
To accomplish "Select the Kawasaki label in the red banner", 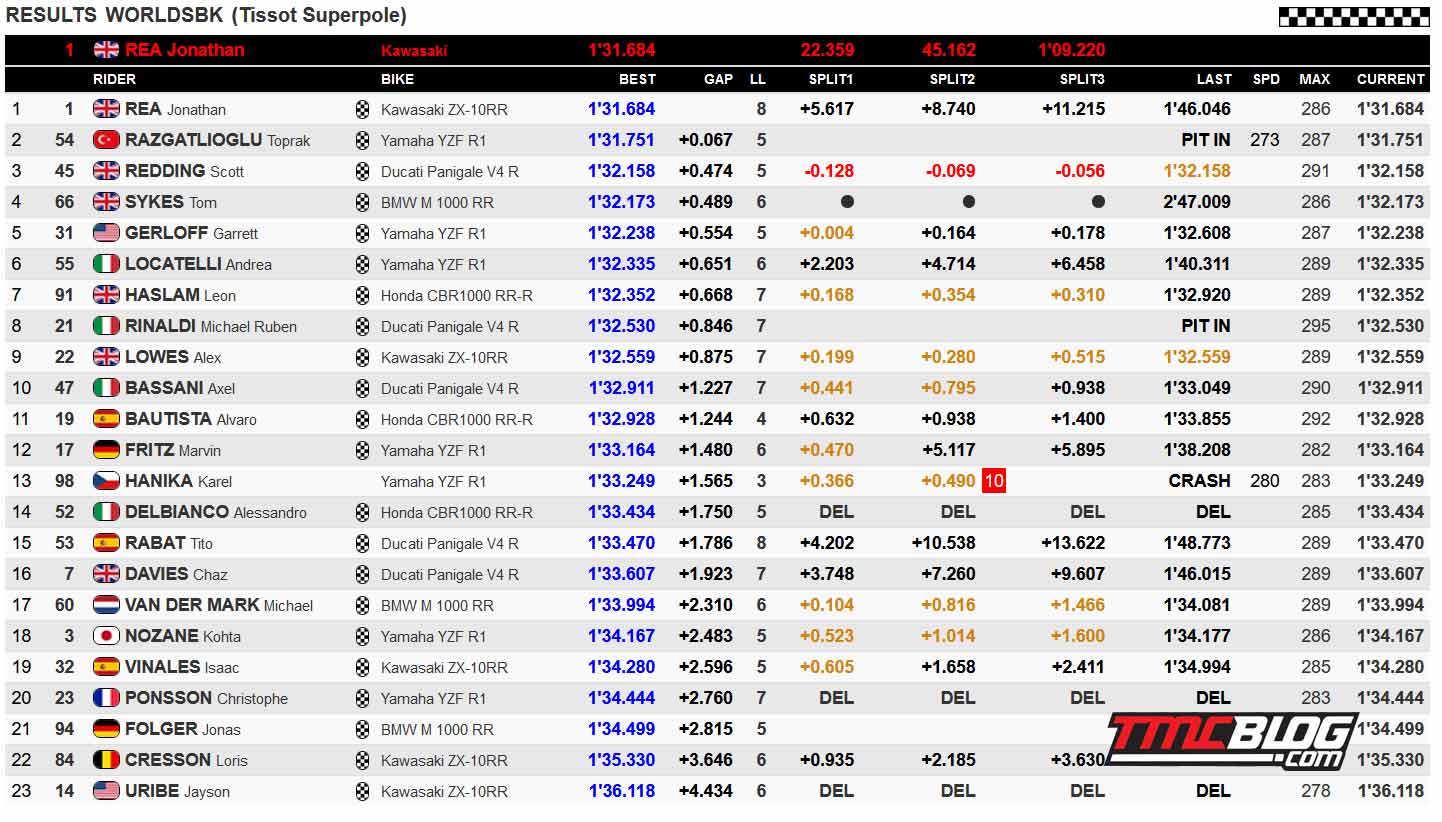I will pyautogui.click(x=414, y=51).
